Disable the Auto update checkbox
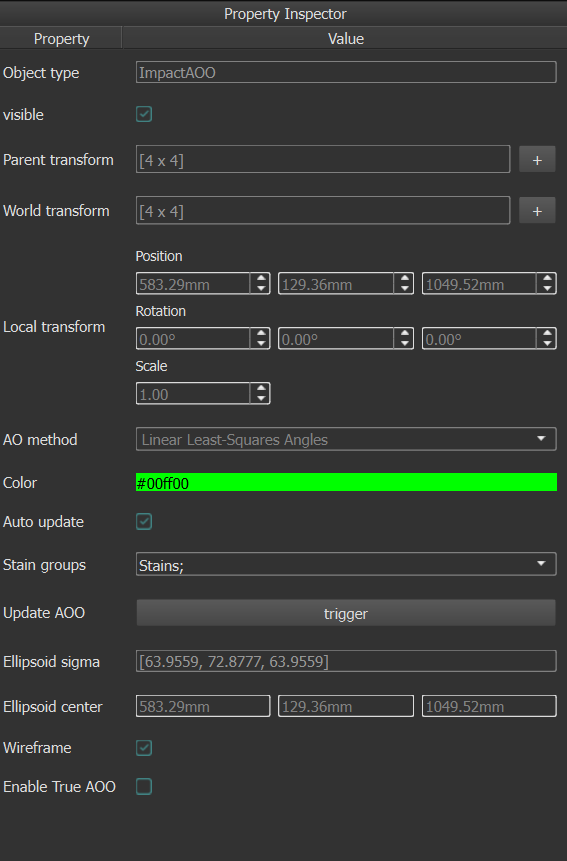This screenshot has height=861, width=567. [144, 522]
